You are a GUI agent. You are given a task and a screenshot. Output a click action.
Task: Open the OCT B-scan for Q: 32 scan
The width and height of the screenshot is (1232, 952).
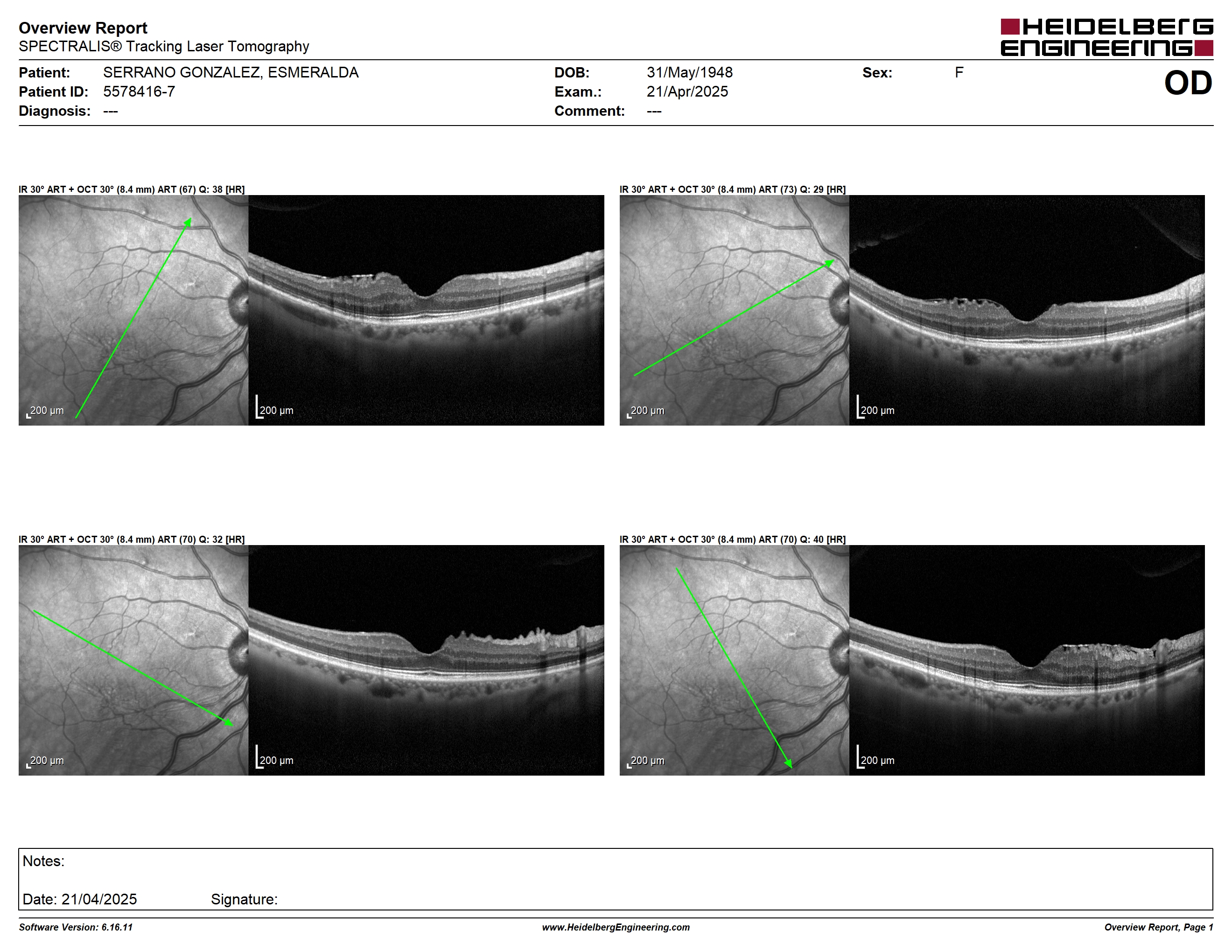click(x=426, y=660)
